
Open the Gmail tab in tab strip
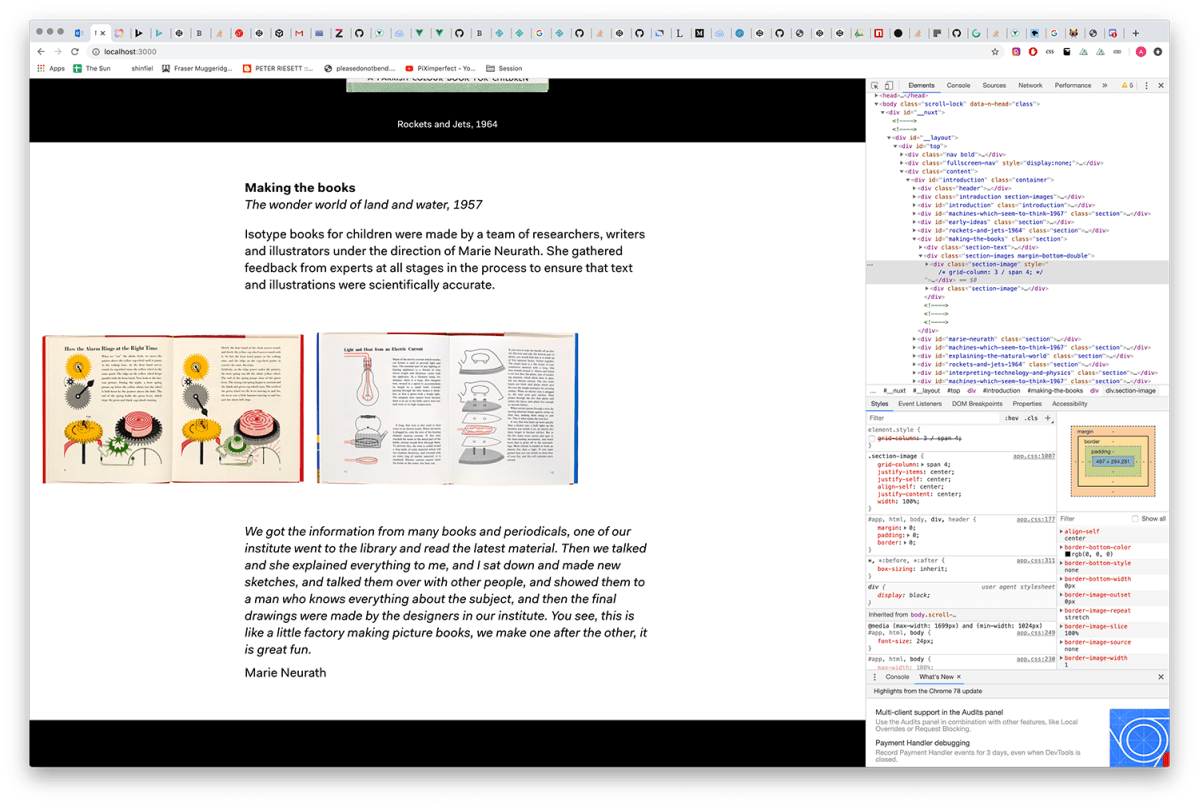pyautogui.click(x=299, y=33)
